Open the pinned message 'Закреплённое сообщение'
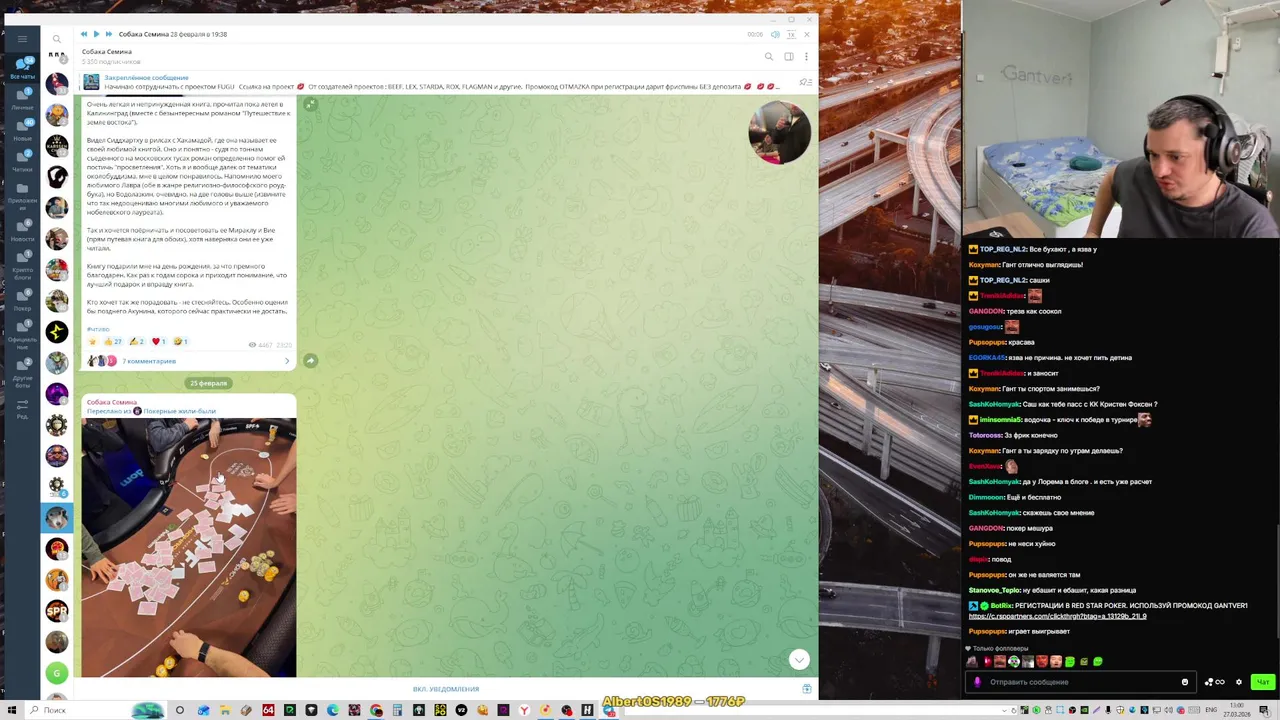This screenshot has height=720, width=1280. click(x=440, y=82)
